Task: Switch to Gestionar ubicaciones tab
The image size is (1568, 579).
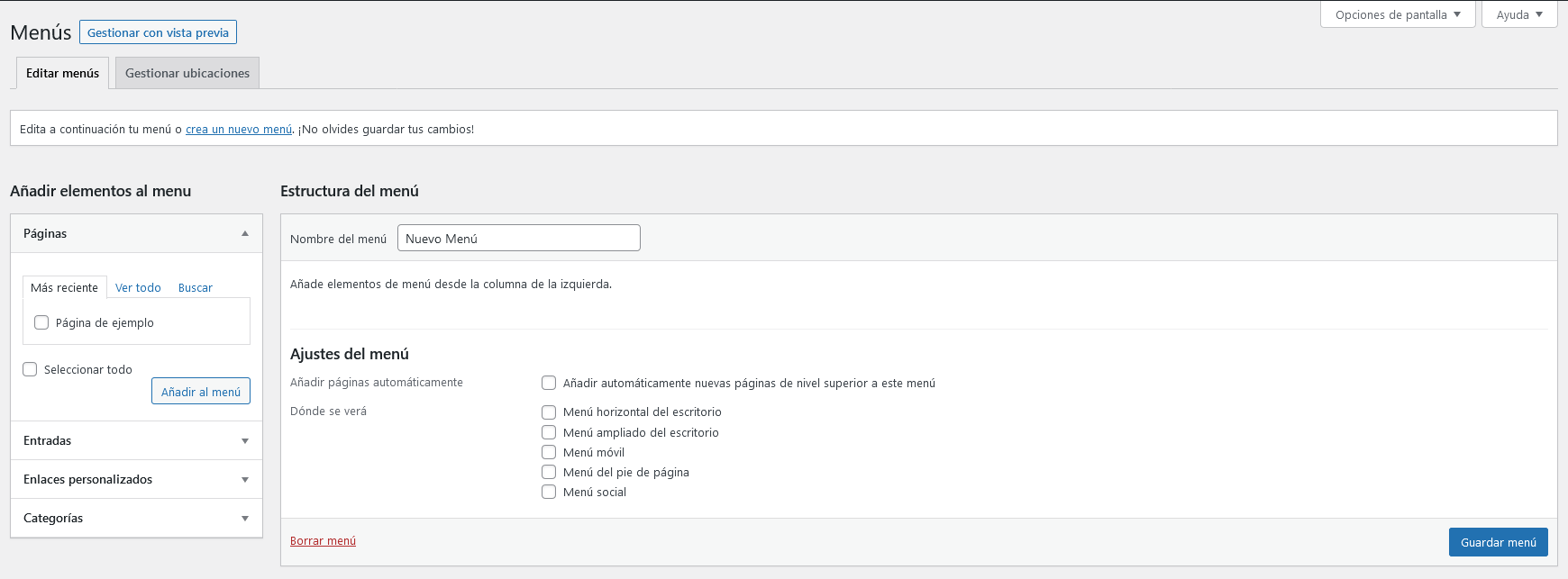Action: tap(187, 74)
